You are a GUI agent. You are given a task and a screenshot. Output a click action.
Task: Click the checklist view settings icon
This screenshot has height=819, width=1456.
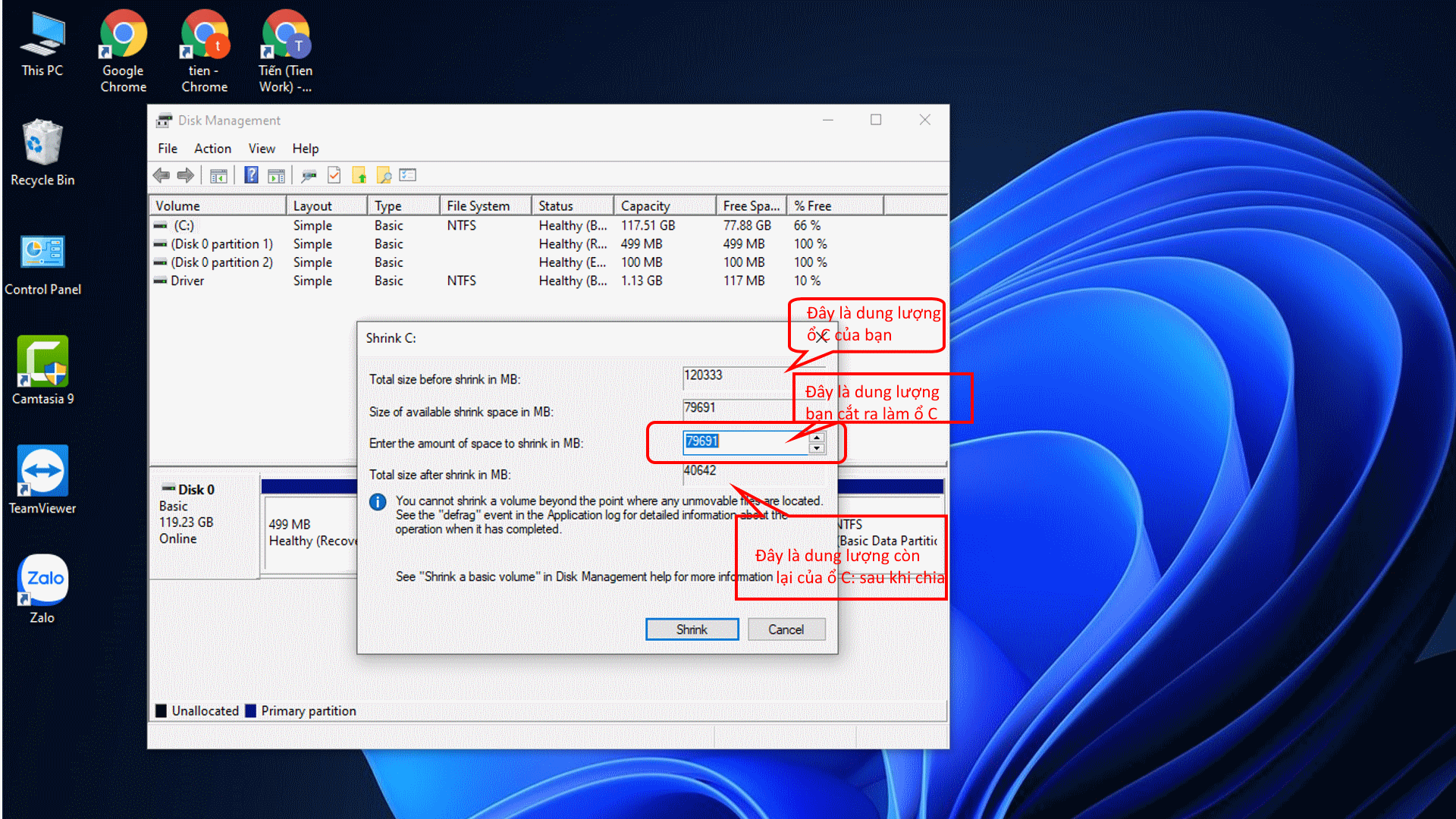408,176
